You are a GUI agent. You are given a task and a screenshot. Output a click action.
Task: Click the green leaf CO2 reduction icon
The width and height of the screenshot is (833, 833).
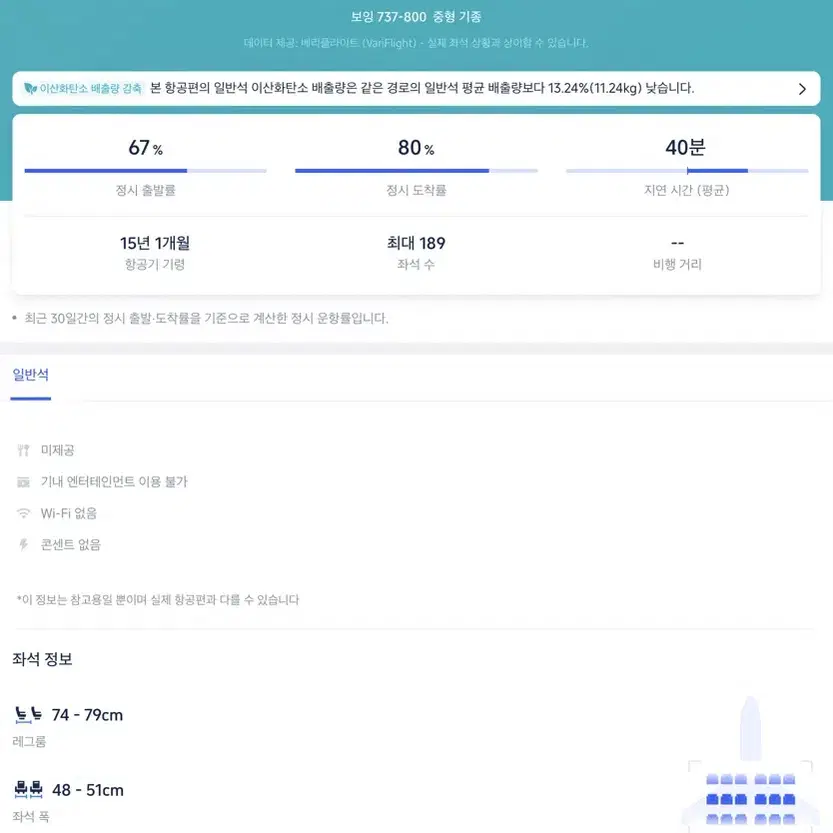(30, 88)
